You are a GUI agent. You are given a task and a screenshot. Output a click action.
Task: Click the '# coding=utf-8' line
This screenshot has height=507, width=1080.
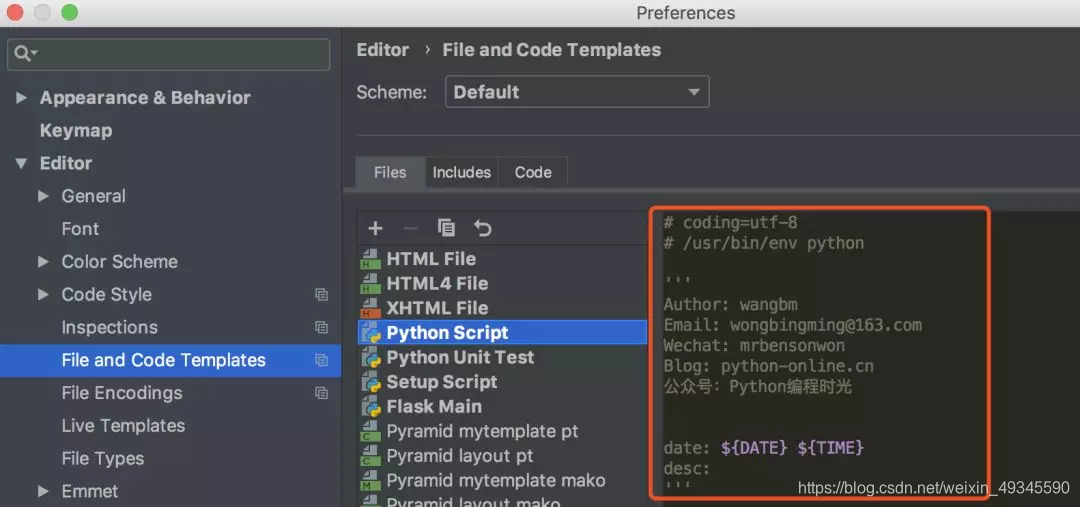pyautogui.click(x=731, y=223)
